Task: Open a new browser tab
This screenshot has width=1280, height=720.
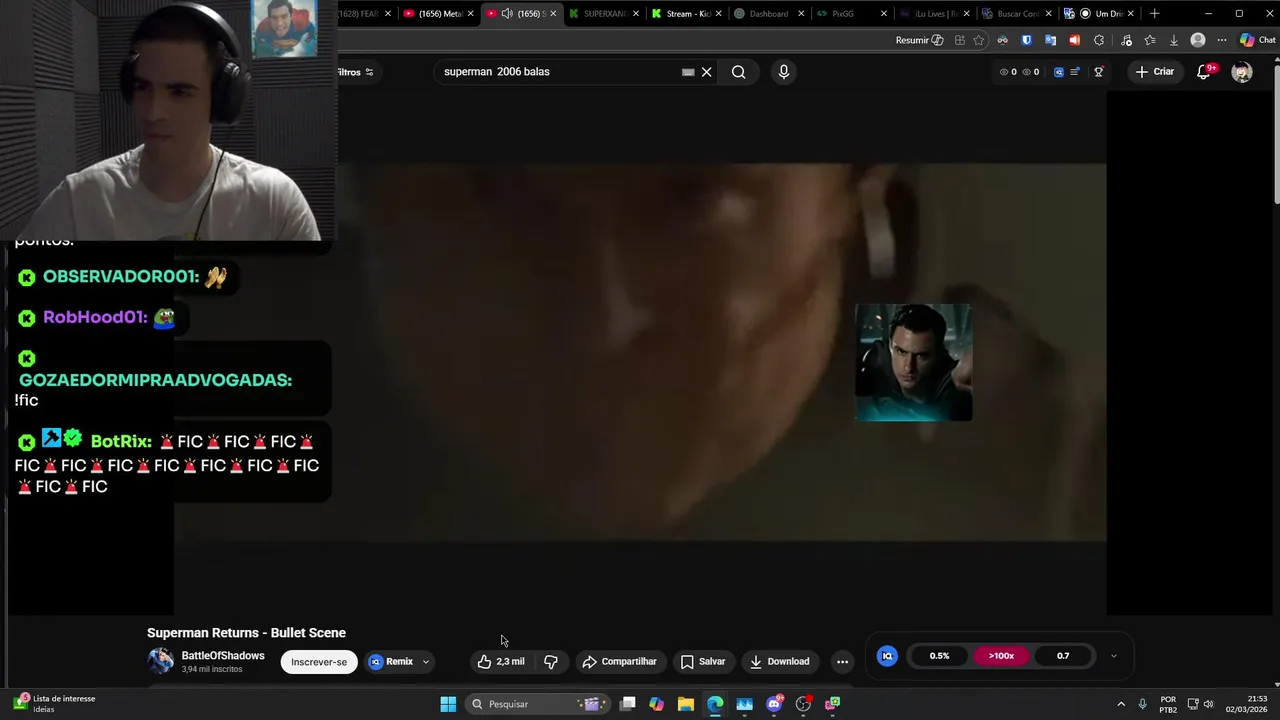Action: [x=1154, y=14]
